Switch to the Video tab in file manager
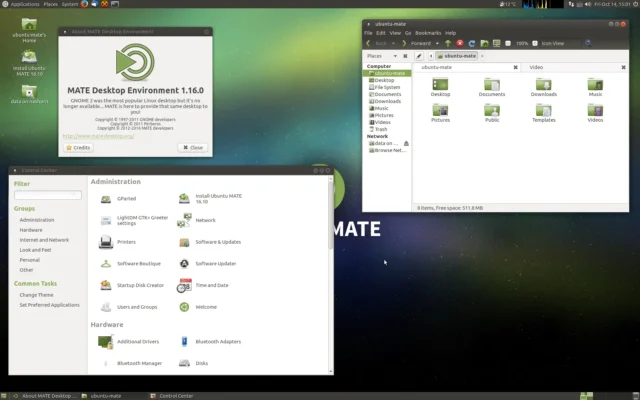 pos(573,67)
